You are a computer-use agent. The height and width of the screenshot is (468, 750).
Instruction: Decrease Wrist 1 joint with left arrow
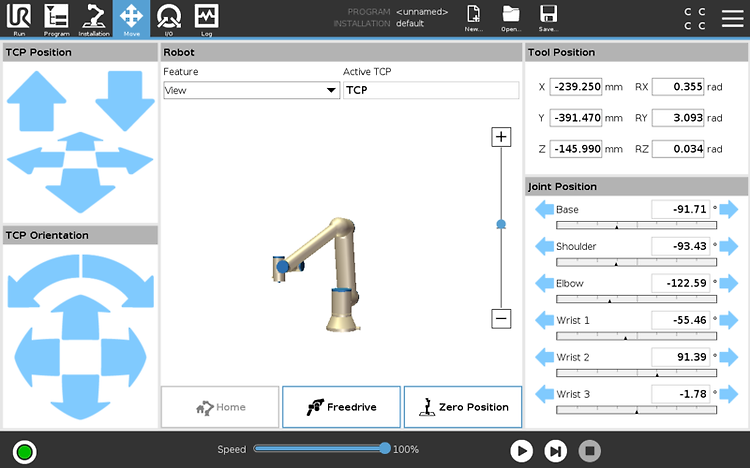(x=544, y=320)
